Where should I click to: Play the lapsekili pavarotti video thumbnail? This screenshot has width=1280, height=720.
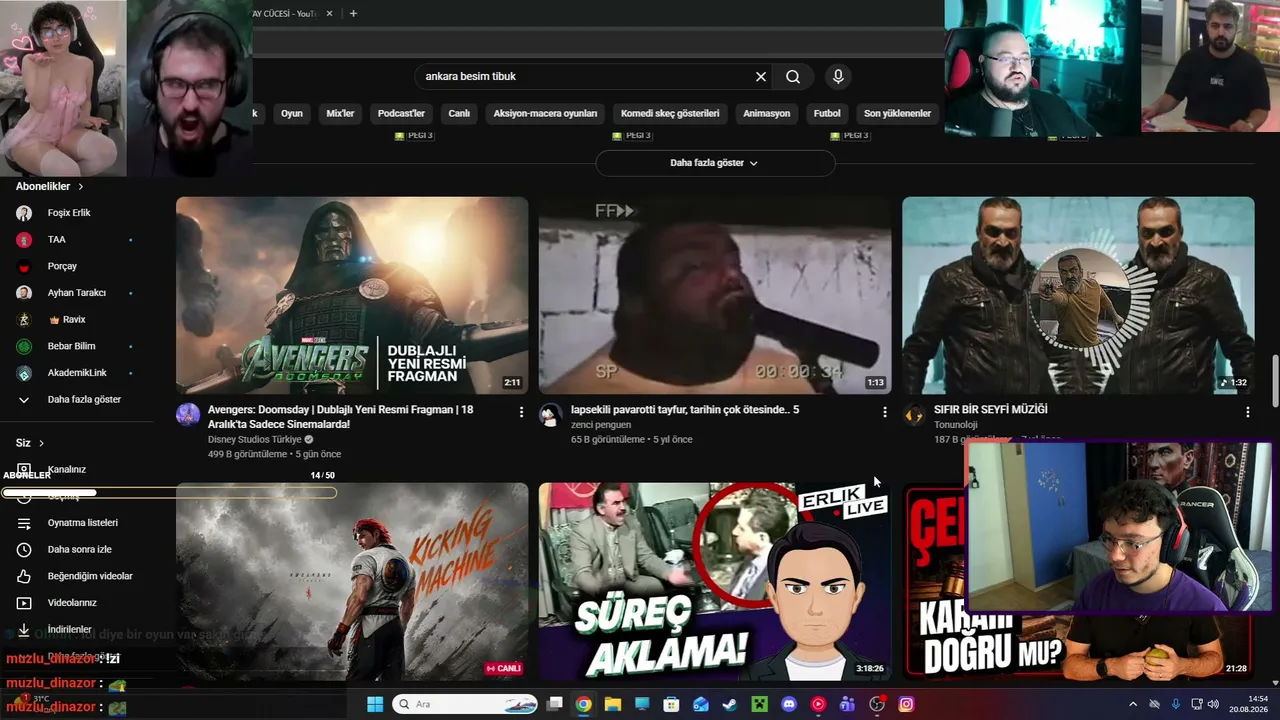click(715, 295)
